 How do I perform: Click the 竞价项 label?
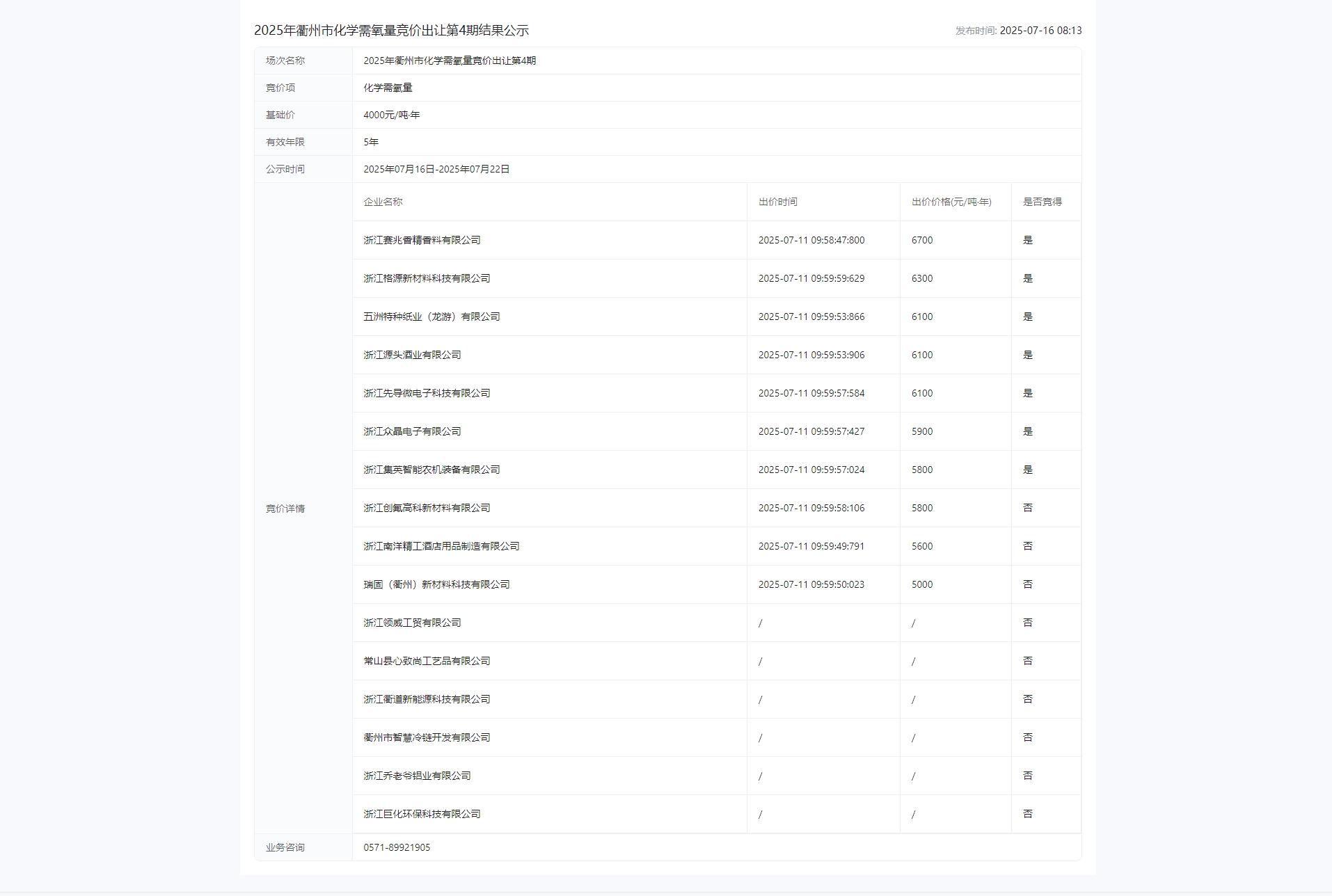point(280,88)
